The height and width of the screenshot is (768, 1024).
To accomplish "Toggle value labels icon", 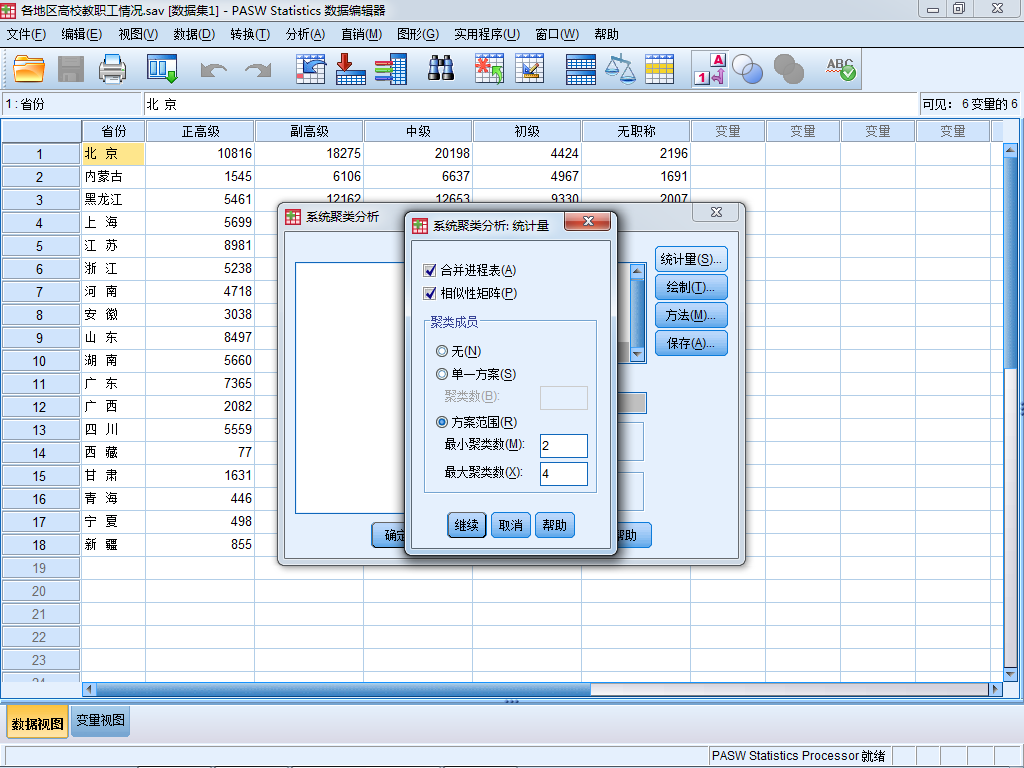I will coord(710,69).
